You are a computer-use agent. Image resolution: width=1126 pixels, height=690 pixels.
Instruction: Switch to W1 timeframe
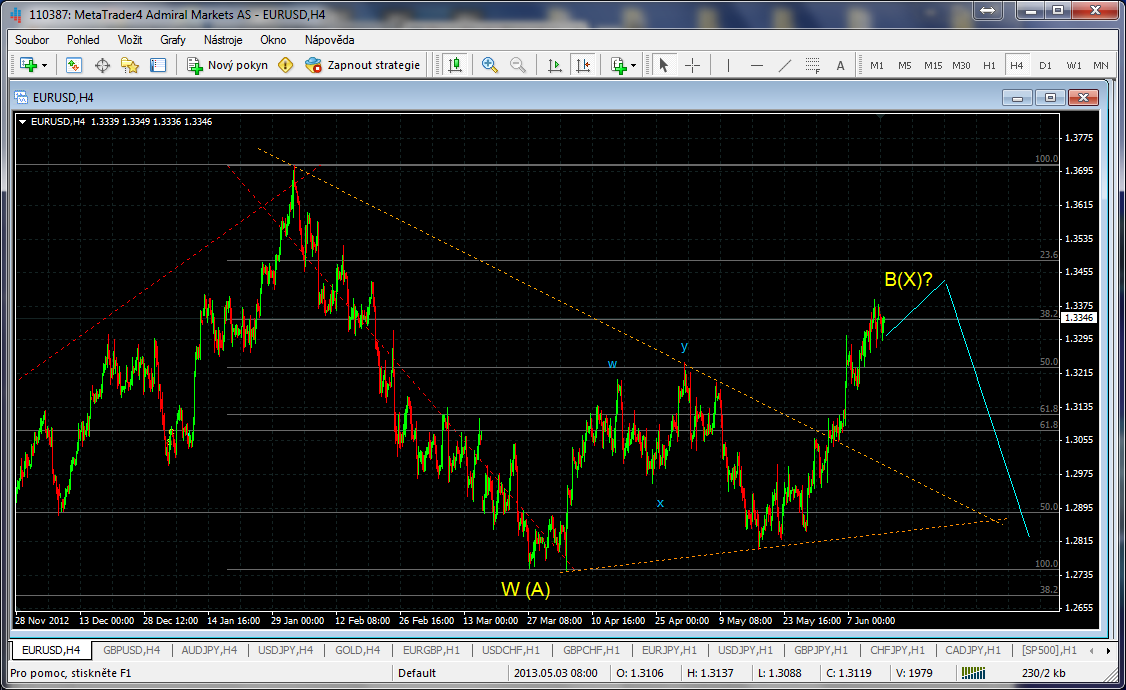(x=1074, y=65)
